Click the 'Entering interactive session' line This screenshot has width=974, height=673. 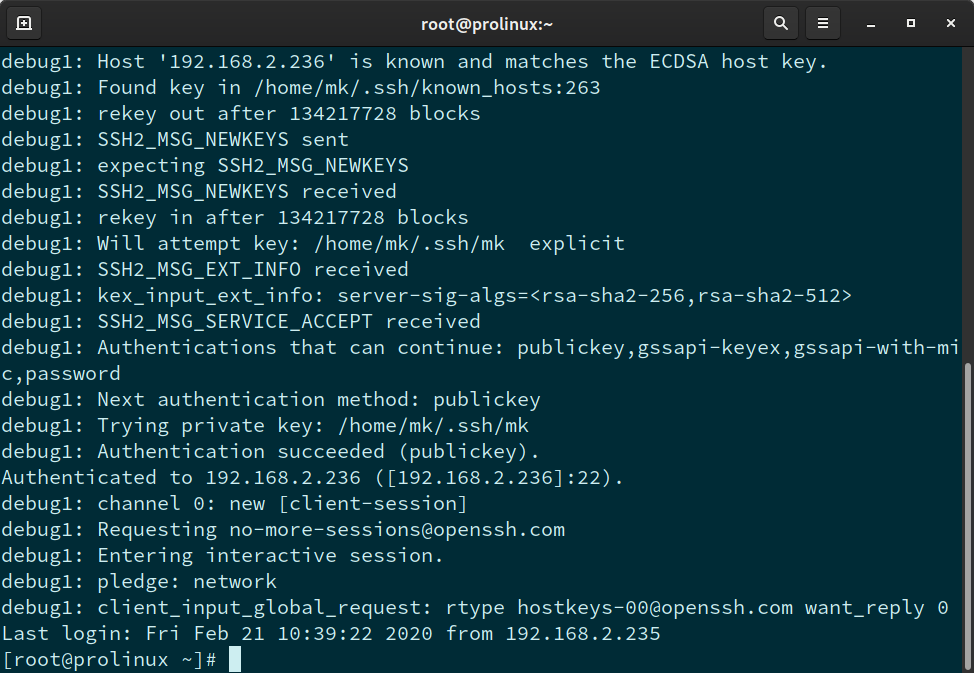270,556
